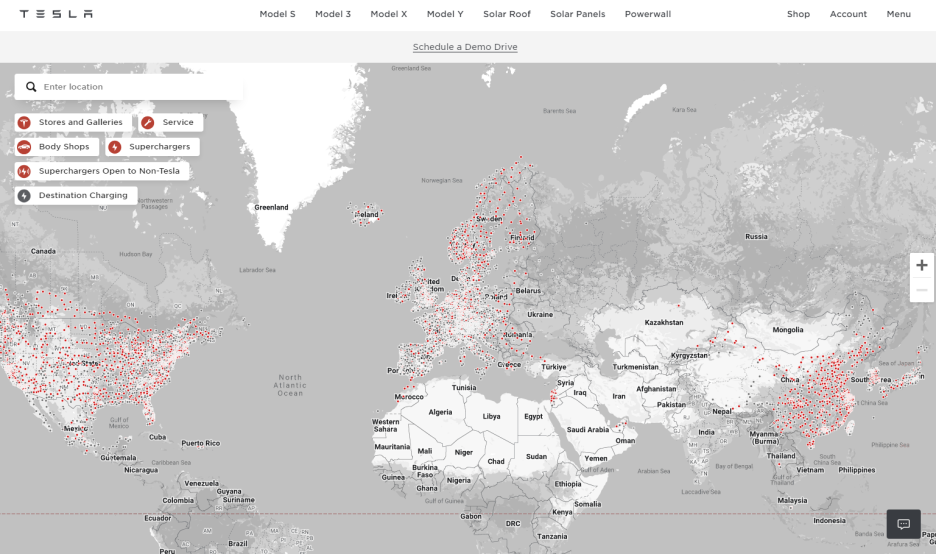Screen dimensions: 936x554
Task: Open the Model Y page
Action: pyautogui.click(x=445, y=14)
